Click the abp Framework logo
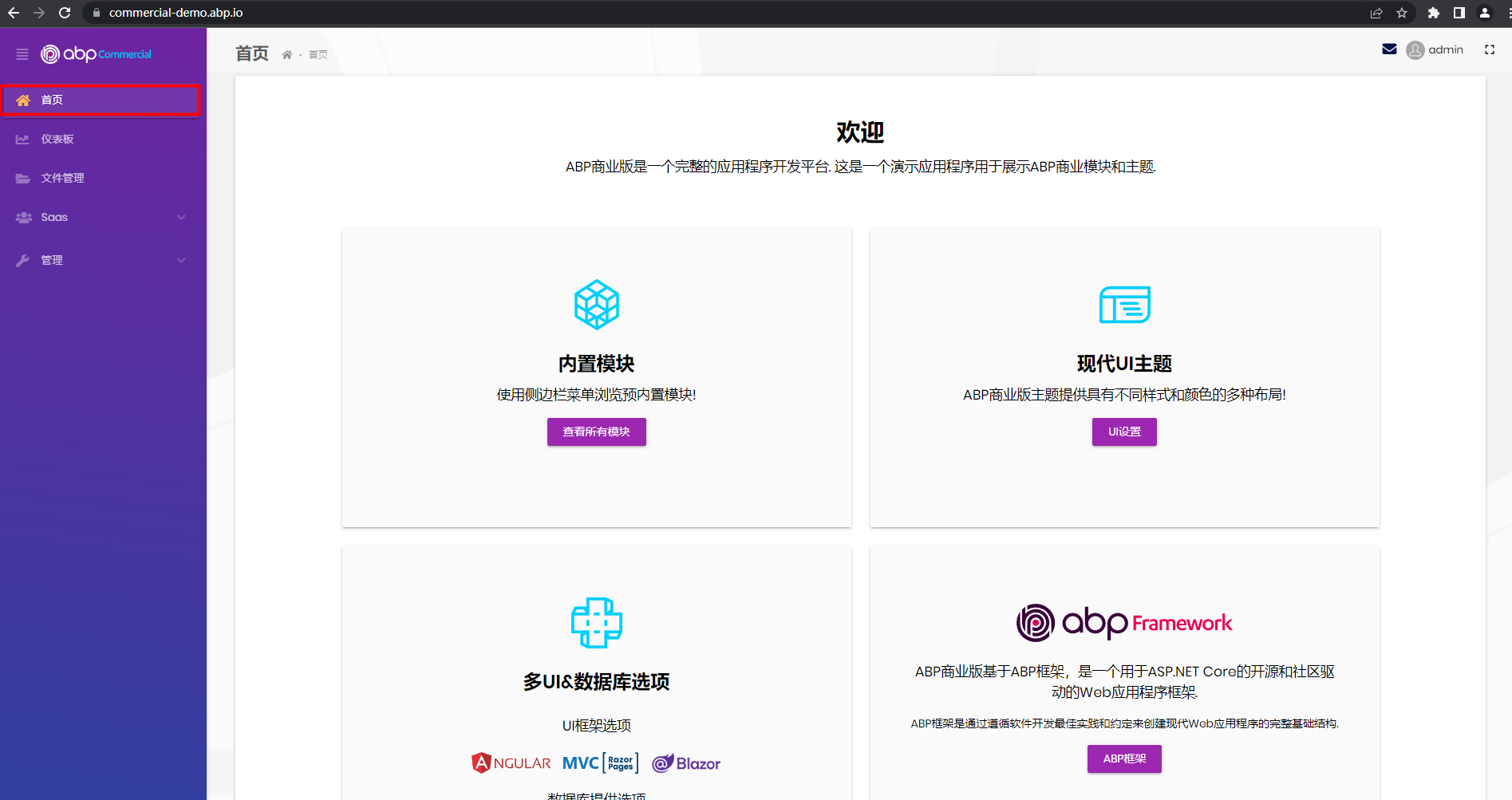 [x=1124, y=623]
